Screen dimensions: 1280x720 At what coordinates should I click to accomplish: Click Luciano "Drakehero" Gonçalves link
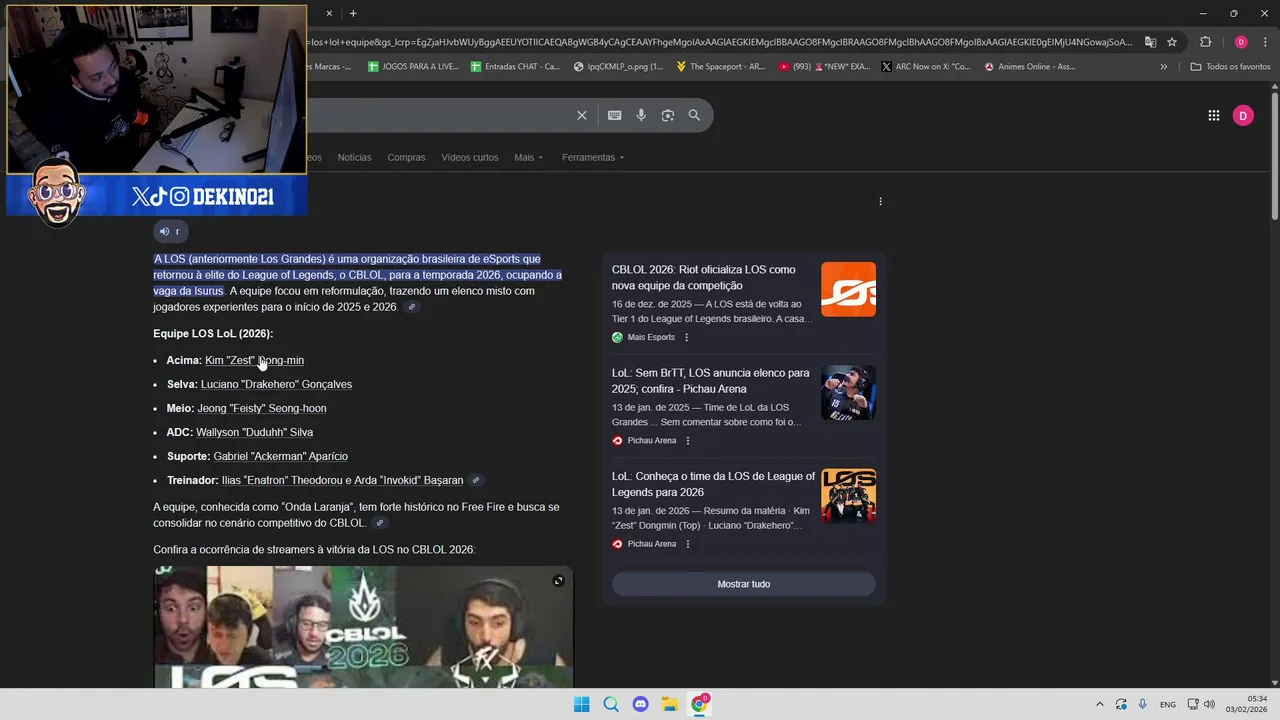coord(276,384)
